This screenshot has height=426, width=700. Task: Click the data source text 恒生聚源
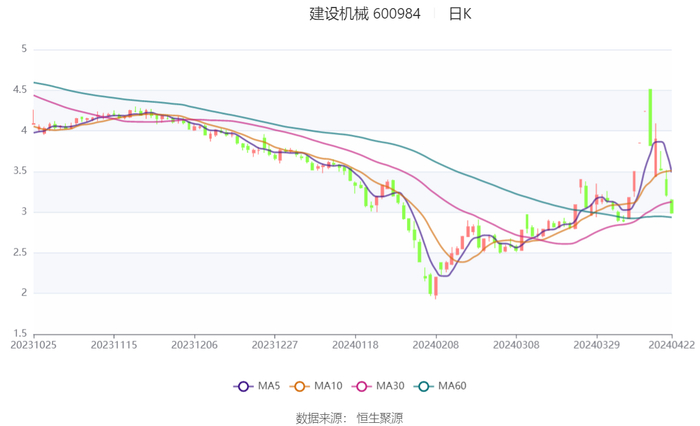click(x=379, y=418)
